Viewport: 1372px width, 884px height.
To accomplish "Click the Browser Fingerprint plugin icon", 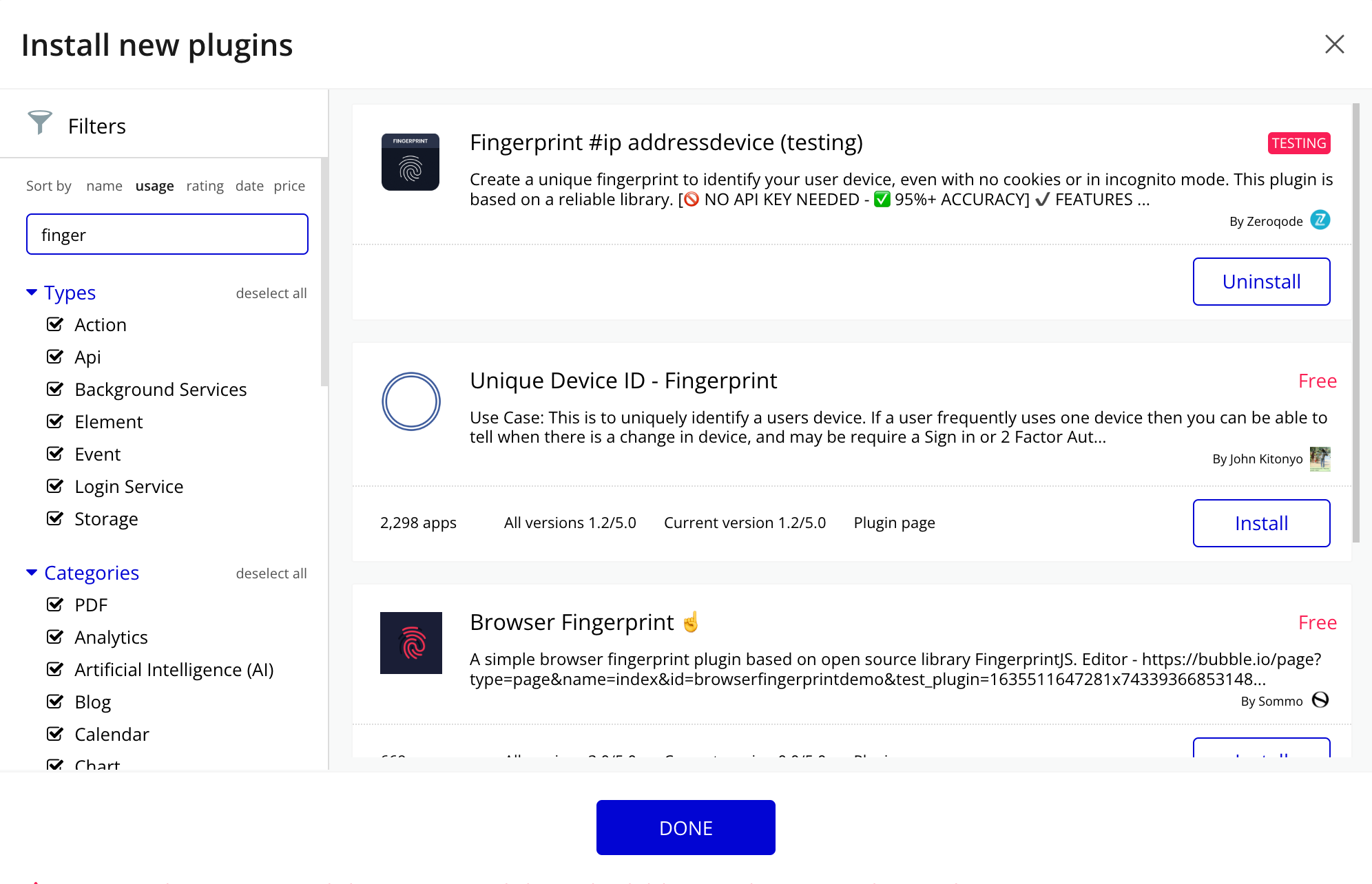I will pyautogui.click(x=411, y=643).
